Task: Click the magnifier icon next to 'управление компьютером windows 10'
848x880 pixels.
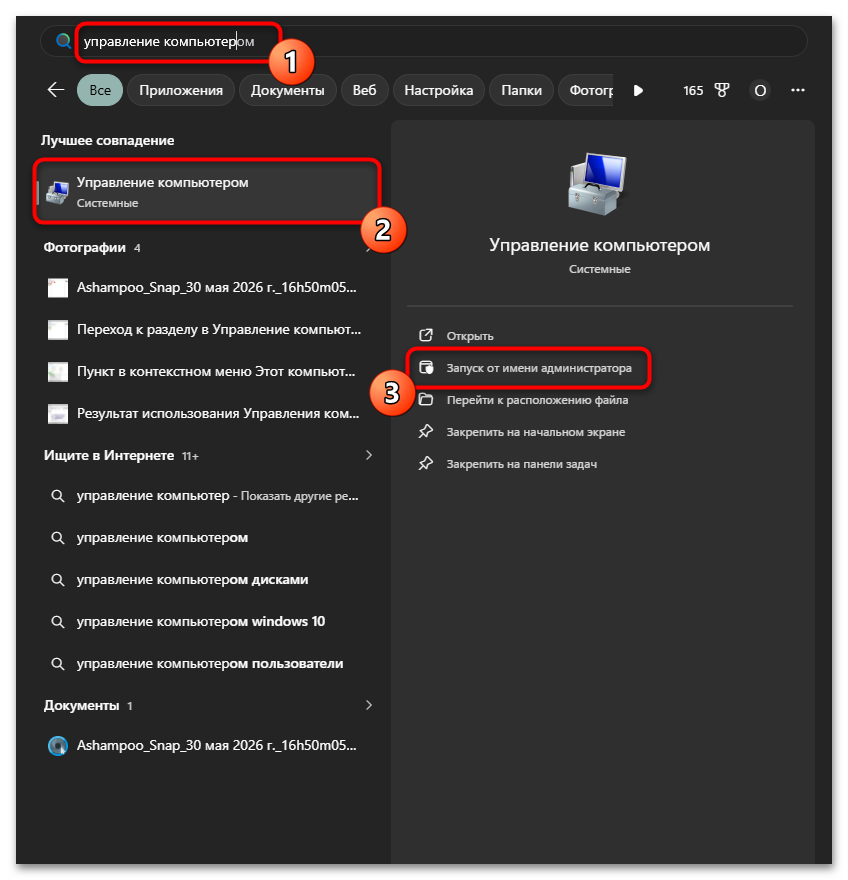Action: tap(58, 621)
